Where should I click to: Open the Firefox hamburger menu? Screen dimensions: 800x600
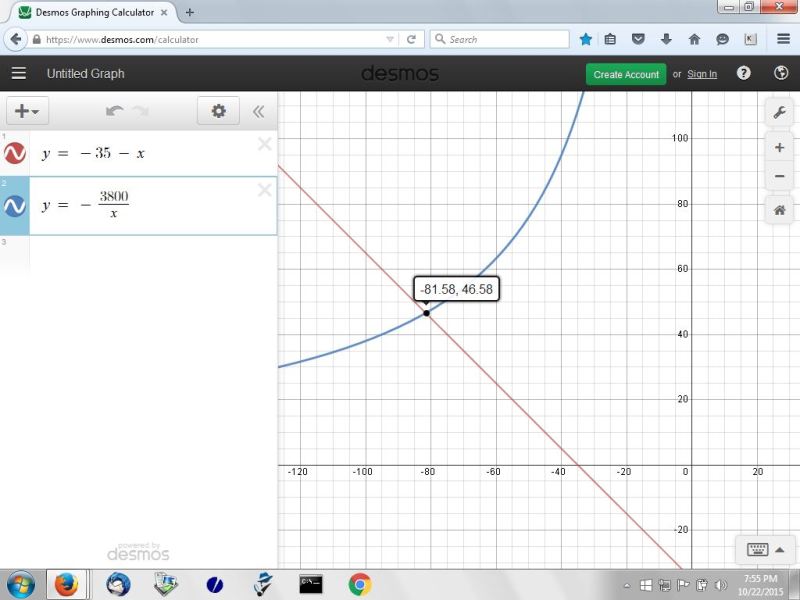coord(783,39)
